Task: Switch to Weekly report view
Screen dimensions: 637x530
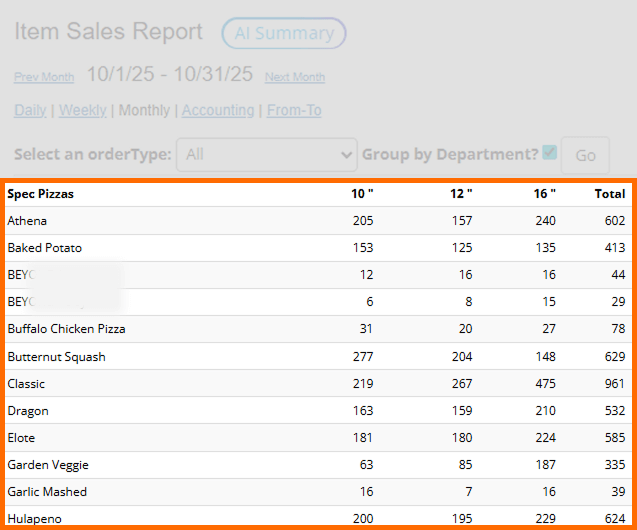Action: coord(82,110)
